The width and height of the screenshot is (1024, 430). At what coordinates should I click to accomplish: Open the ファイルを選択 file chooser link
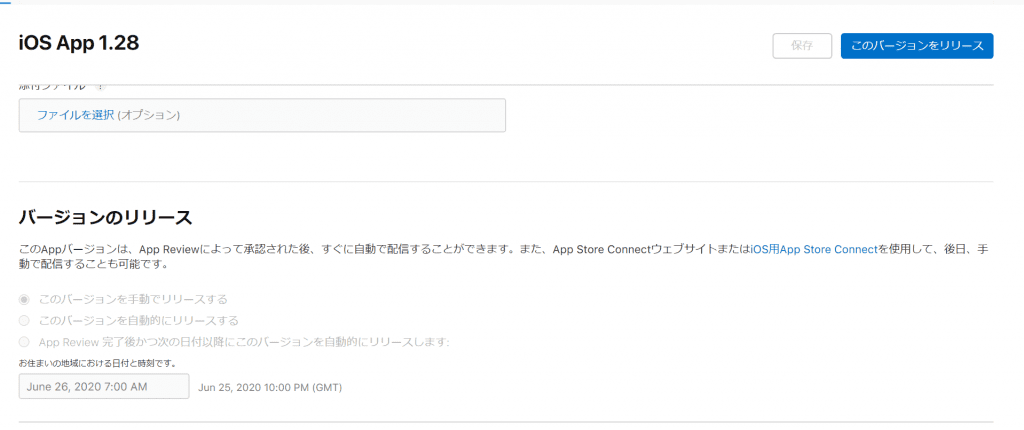click(75, 115)
